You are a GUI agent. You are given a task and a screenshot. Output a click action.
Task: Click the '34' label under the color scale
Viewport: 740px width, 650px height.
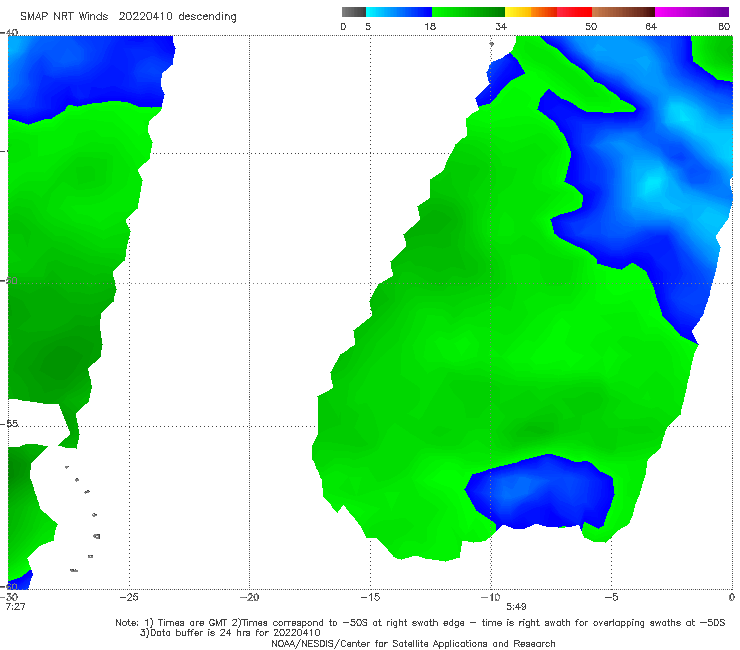pos(501,26)
